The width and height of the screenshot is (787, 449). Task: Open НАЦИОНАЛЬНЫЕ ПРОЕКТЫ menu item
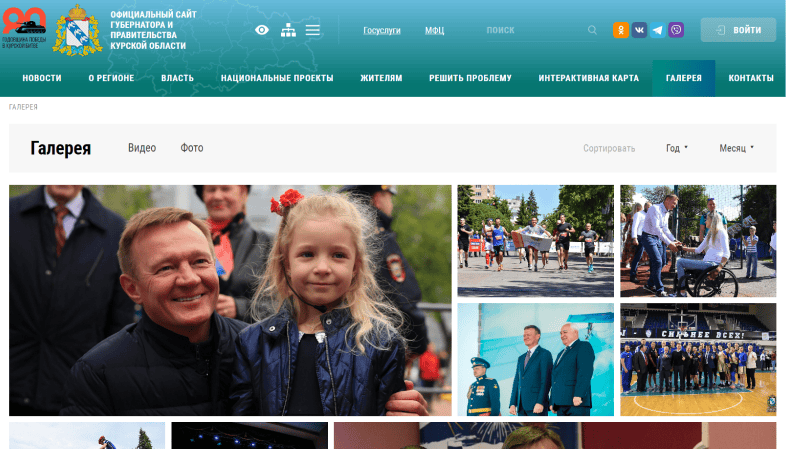click(x=277, y=78)
